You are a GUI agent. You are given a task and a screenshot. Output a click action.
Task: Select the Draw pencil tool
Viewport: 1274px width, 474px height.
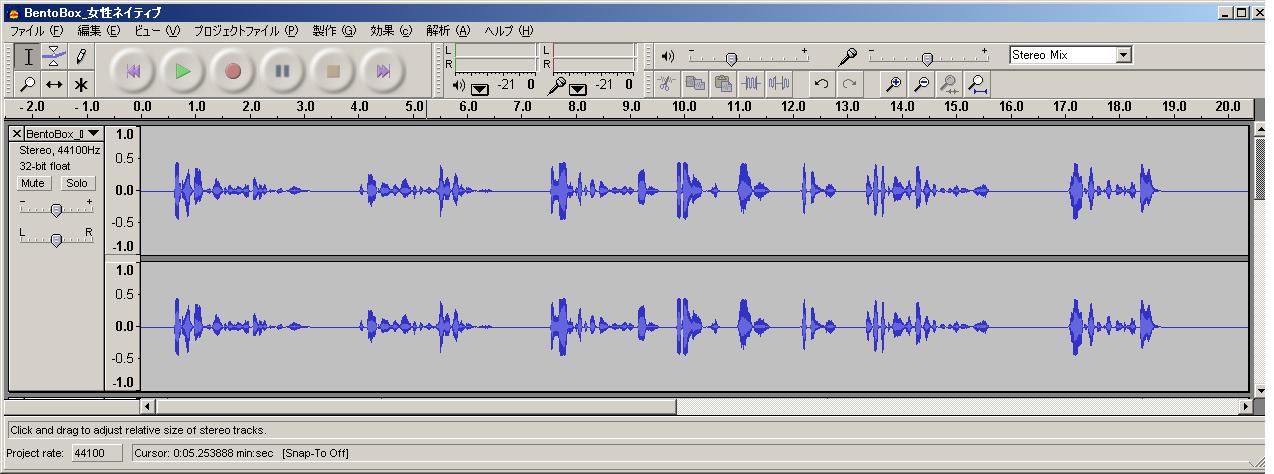80,57
